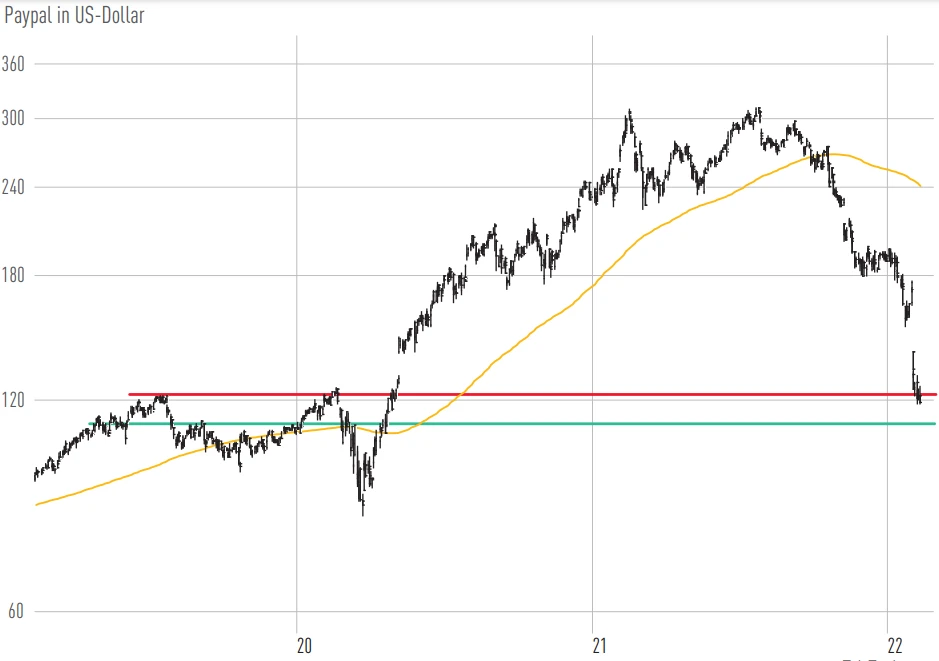This screenshot has height=661, width=939.
Task: Select the year 20 x-axis label
Action: pos(305,643)
